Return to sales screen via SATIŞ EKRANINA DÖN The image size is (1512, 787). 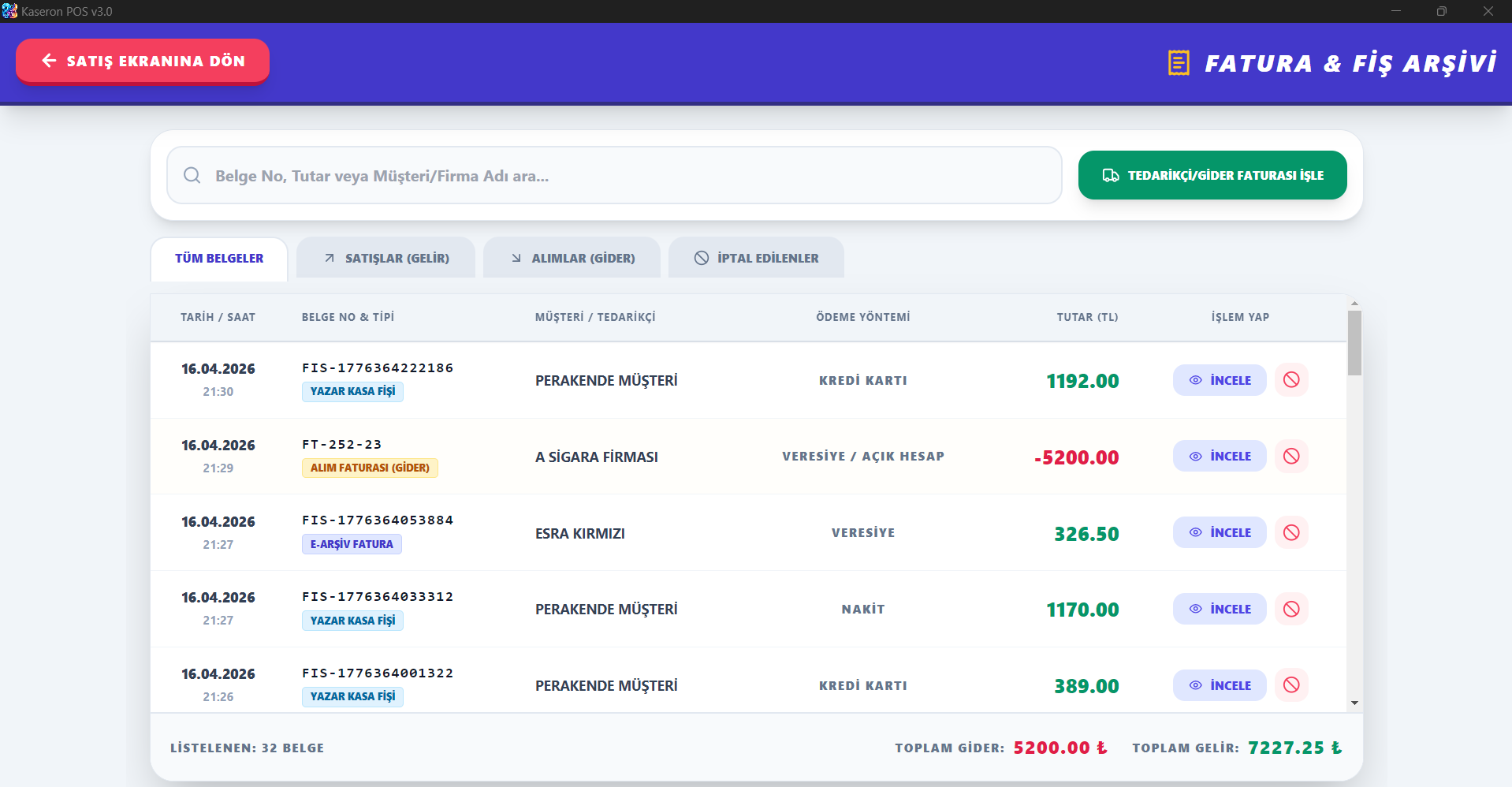click(143, 61)
